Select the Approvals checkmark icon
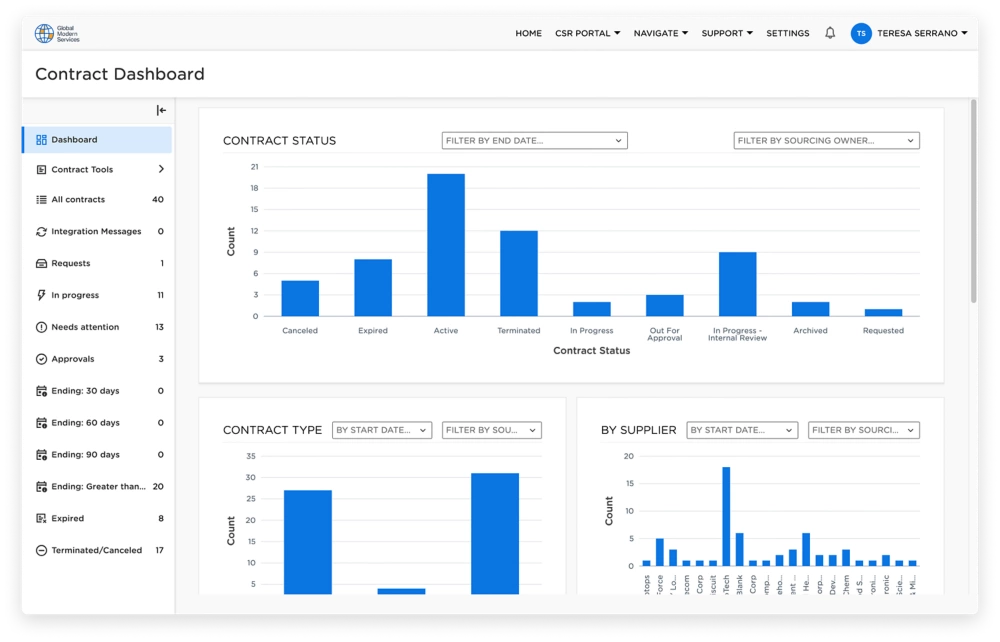The height and width of the screenshot is (642, 1000). pyautogui.click(x=40, y=359)
